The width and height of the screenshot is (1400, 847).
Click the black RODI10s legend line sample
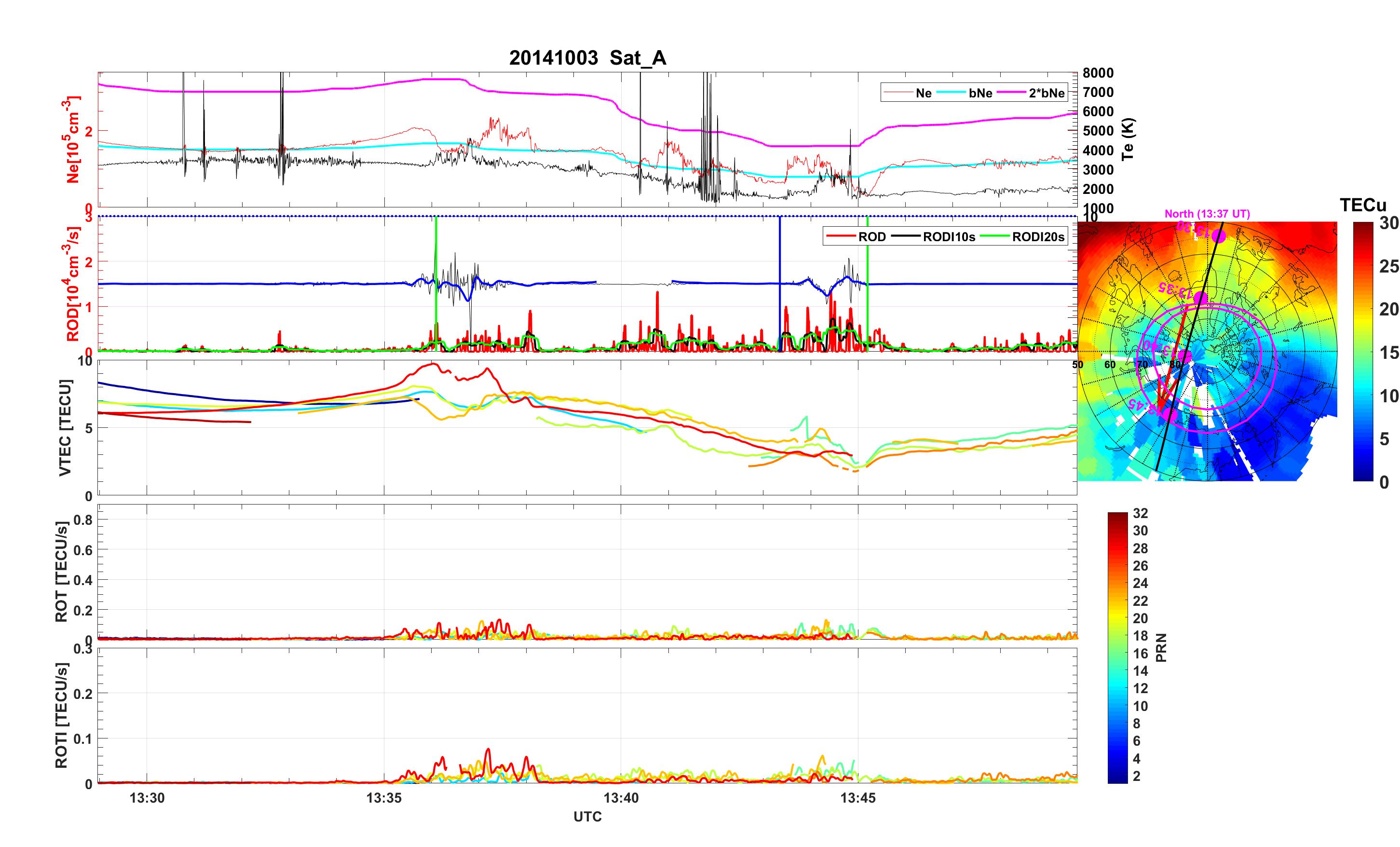(x=905, y=236)
